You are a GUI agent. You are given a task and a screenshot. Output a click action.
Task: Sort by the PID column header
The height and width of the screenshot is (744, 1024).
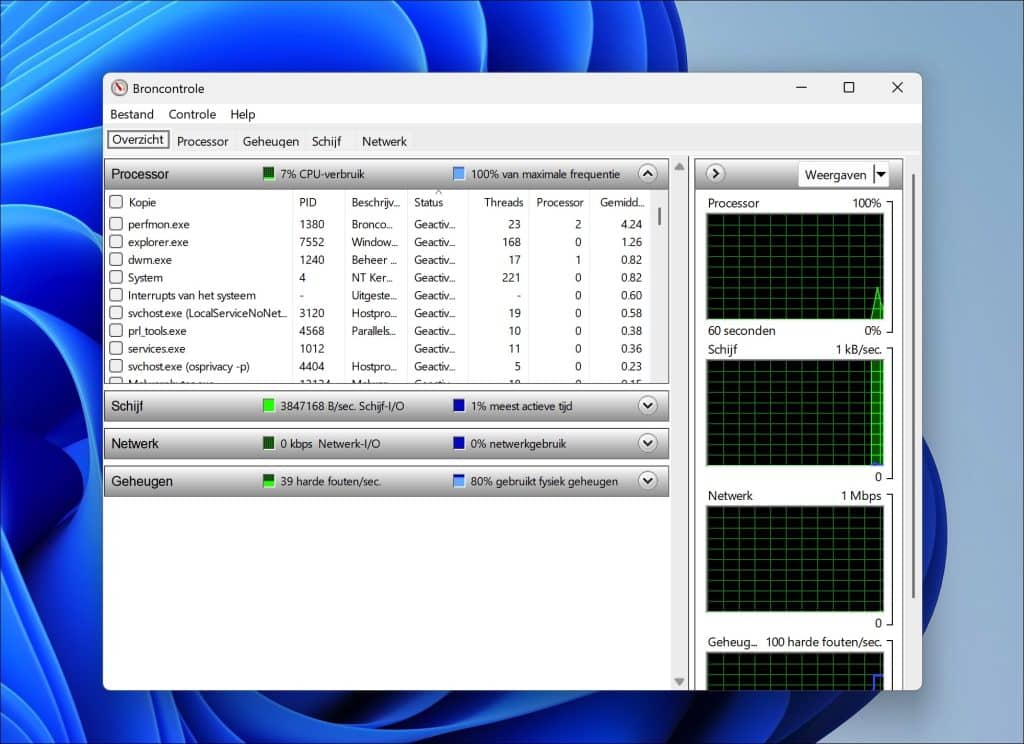click(308, 202)
